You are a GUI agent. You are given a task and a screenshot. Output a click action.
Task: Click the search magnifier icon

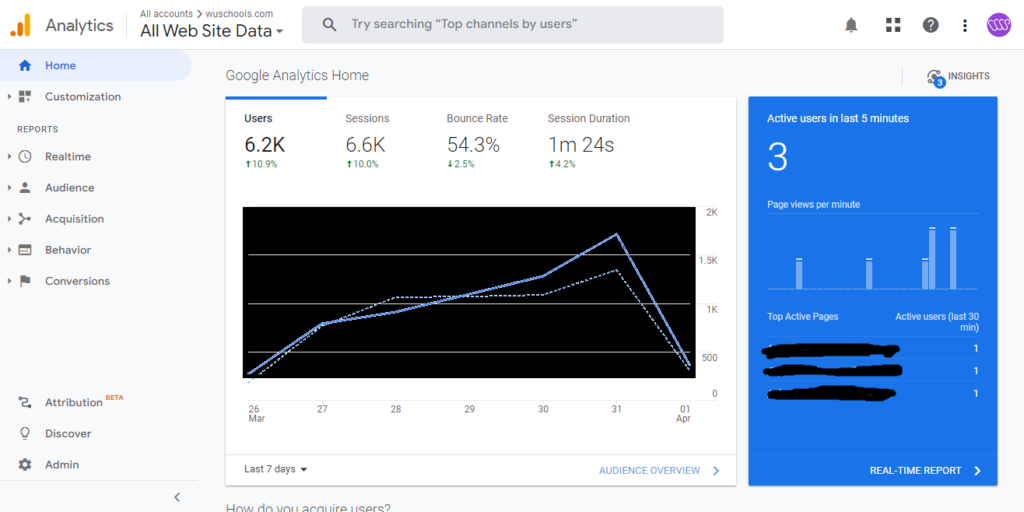pyautogui.click(x=330, y=25)
